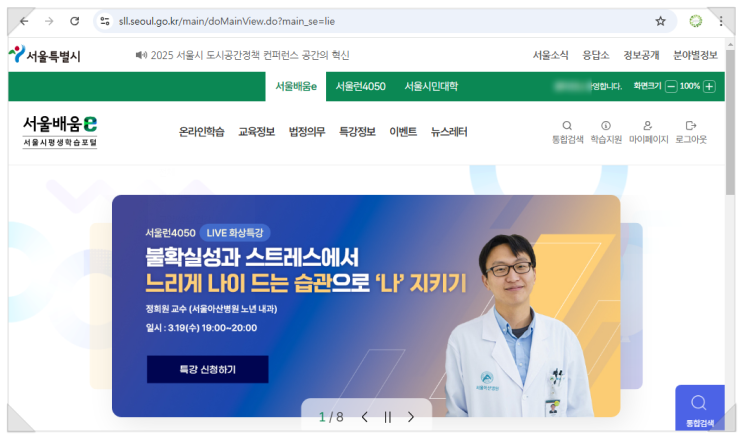
Task: Click the 특강 신청하기 button
Action: point(208,369)
